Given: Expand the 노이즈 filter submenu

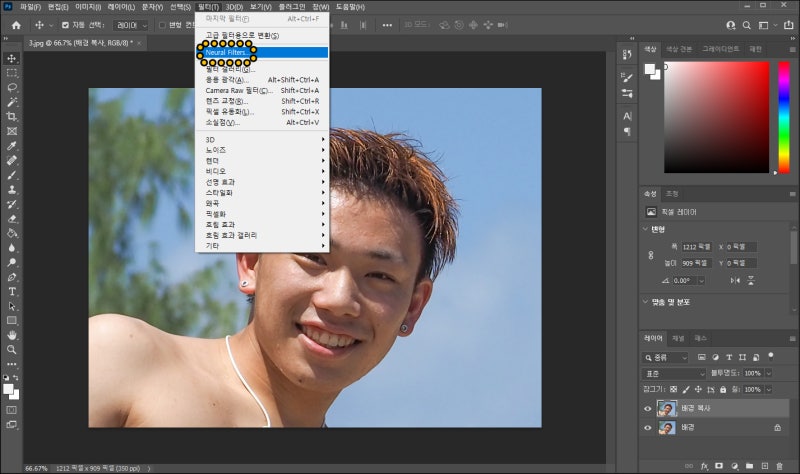Looking at the screenshot, I should point(262,150).
